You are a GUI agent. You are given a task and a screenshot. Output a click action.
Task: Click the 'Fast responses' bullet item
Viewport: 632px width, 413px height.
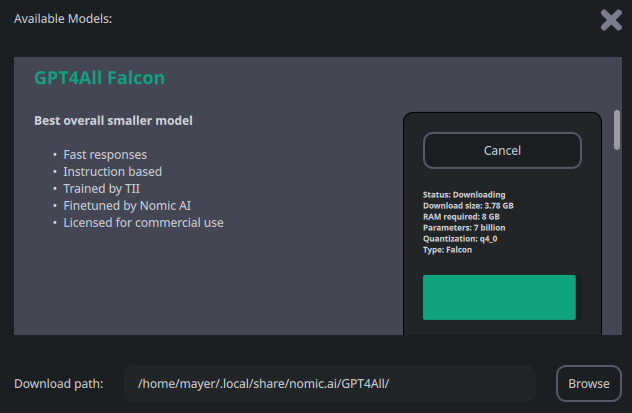(105, 155)
